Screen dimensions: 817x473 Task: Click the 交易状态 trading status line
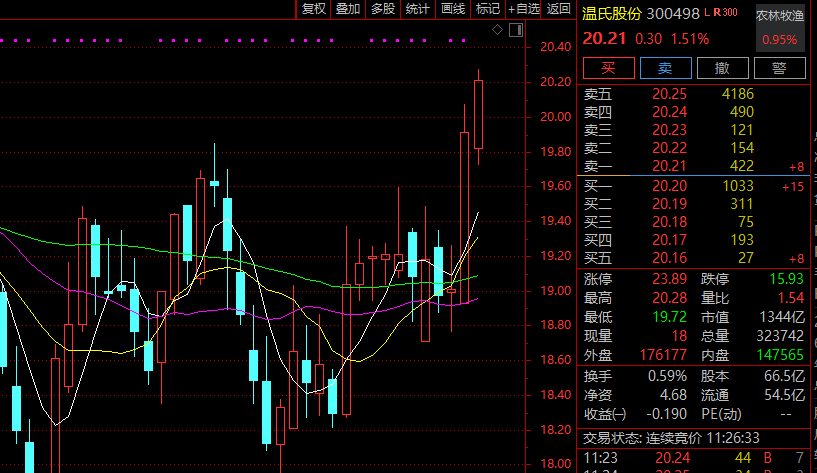[671, 438]
